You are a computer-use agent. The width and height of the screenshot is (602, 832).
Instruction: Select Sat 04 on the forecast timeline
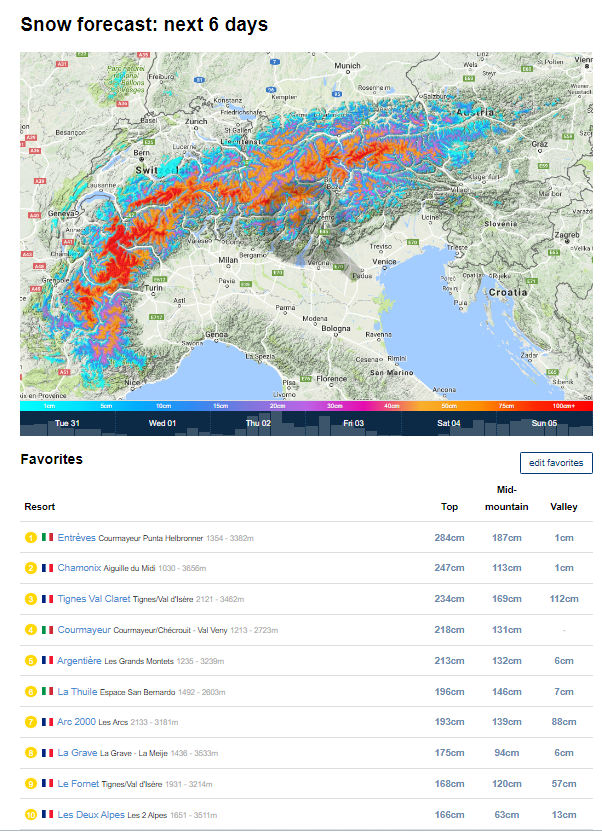click(x=449, y=423)
